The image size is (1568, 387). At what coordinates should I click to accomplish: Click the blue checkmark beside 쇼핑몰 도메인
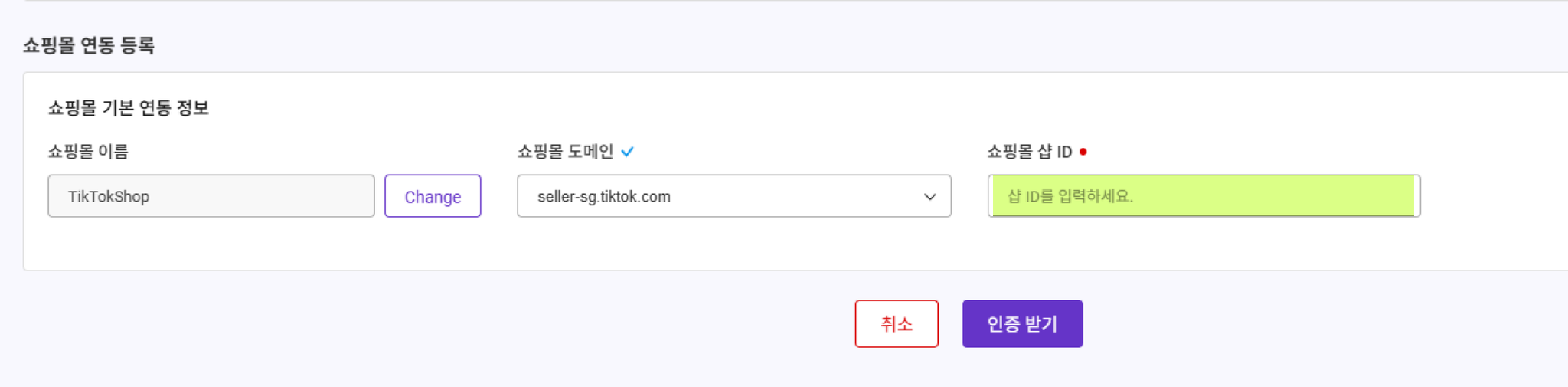click(627, 152)
